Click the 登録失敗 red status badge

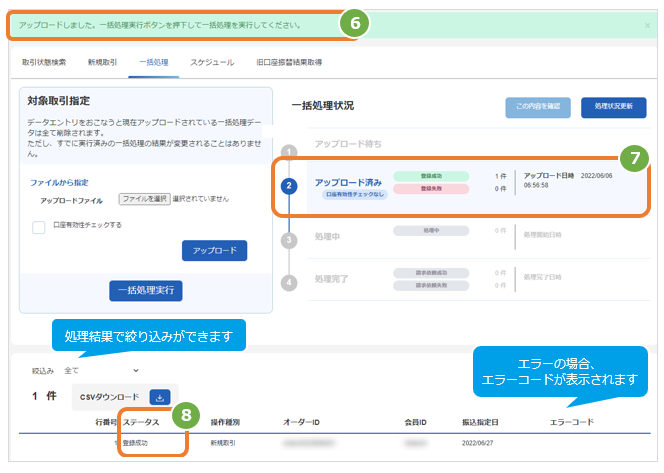click(x=431, y=188)
